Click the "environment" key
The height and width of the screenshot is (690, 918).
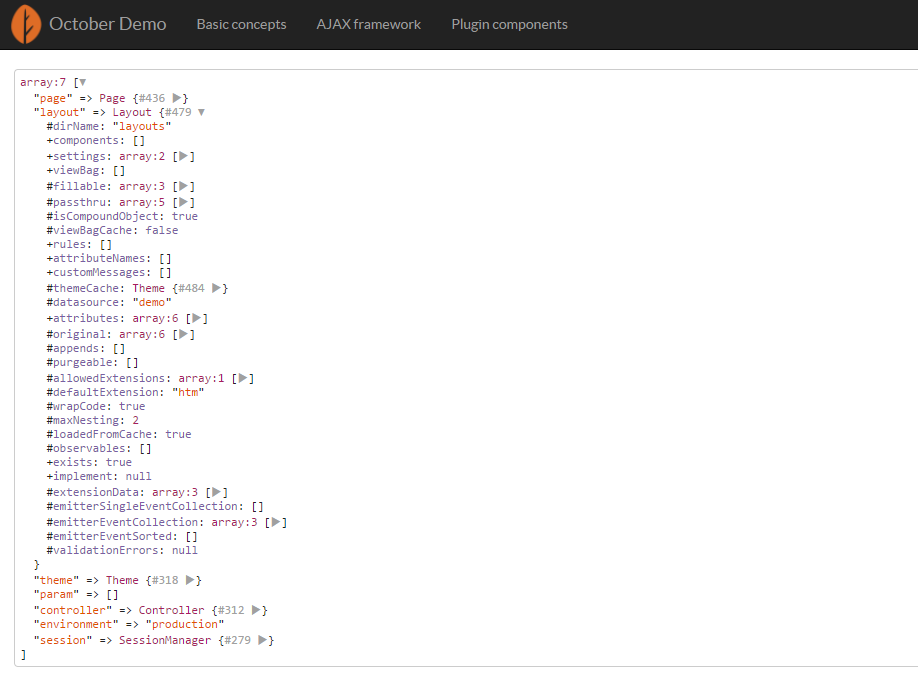[76, 624]
